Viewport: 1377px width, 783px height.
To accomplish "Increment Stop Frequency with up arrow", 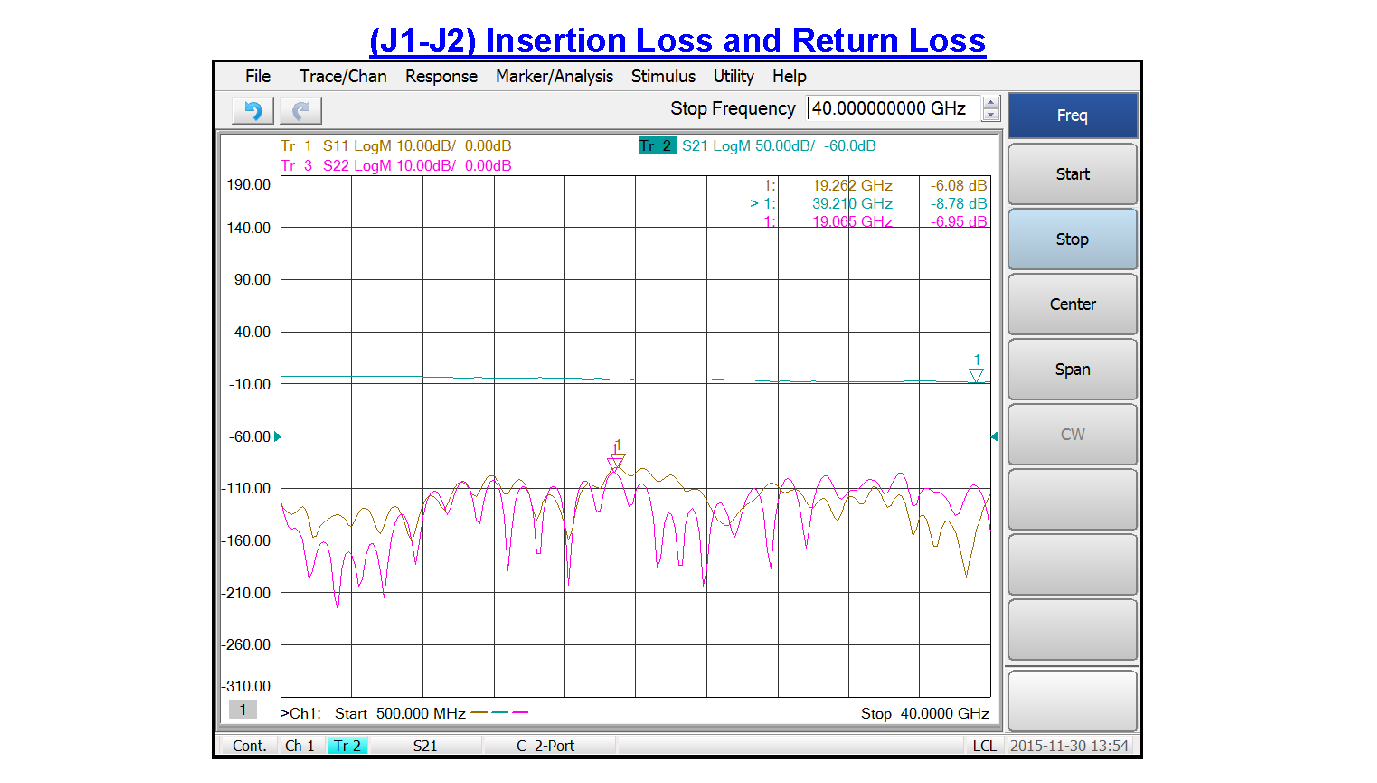I will [991, 103].
